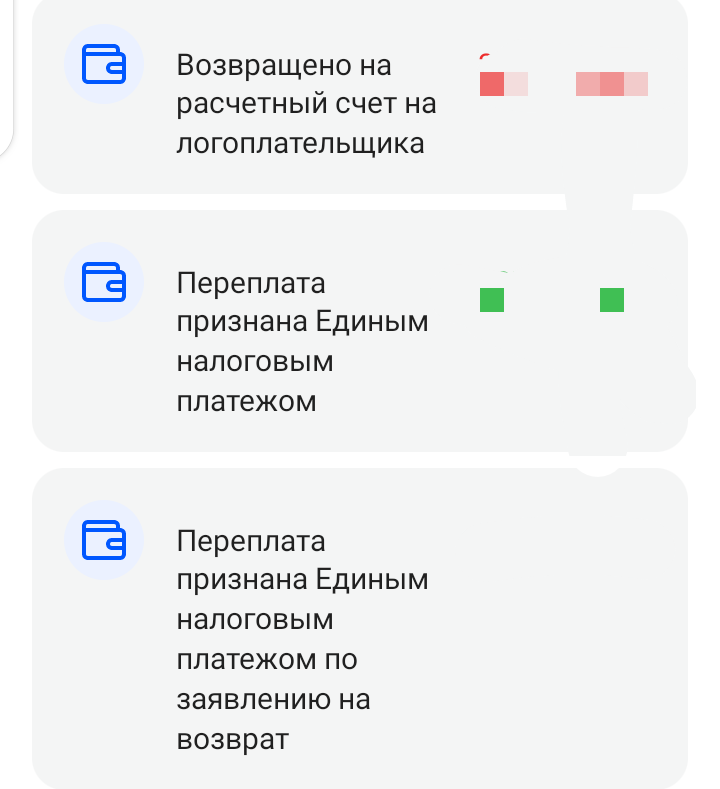Select the word 'логоплательщика' in first card
The width and height of the screenshot is (720, 789).
tap(300, 144)
